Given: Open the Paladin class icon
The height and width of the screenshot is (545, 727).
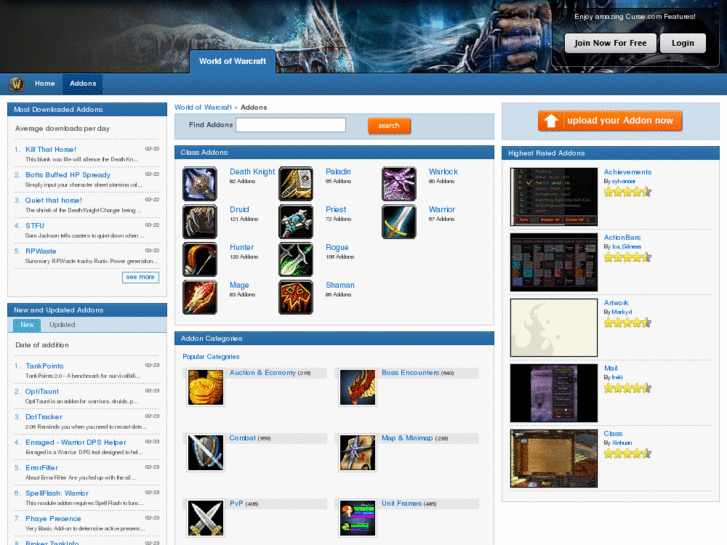Looking at the screenshot, I should coord(296,184).
